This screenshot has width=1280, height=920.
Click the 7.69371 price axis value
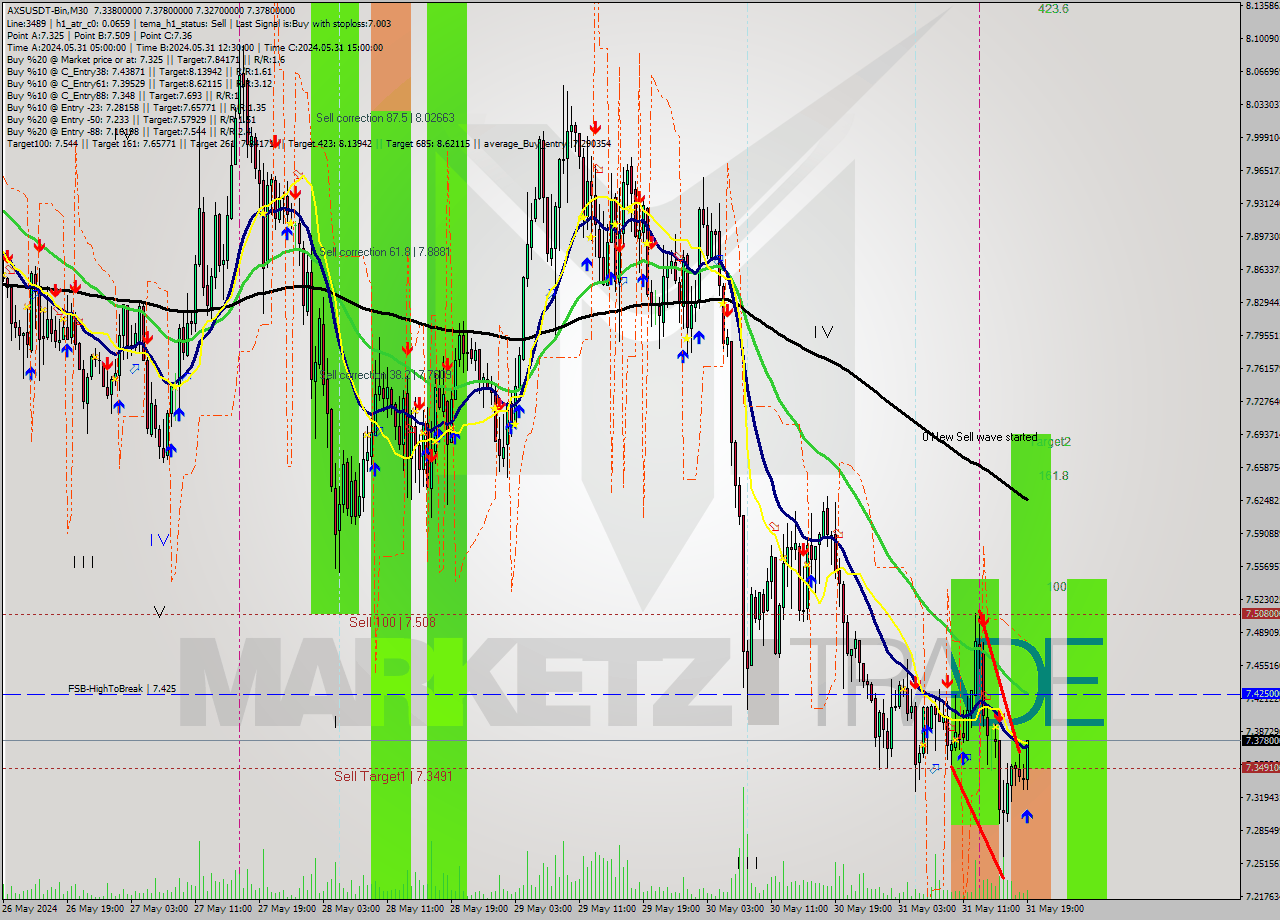click(1263, 434)
